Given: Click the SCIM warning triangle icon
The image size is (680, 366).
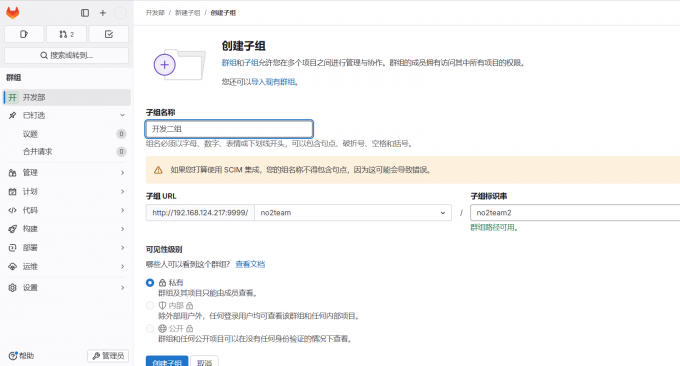Looking at the screenshot, I should (158, 170).
